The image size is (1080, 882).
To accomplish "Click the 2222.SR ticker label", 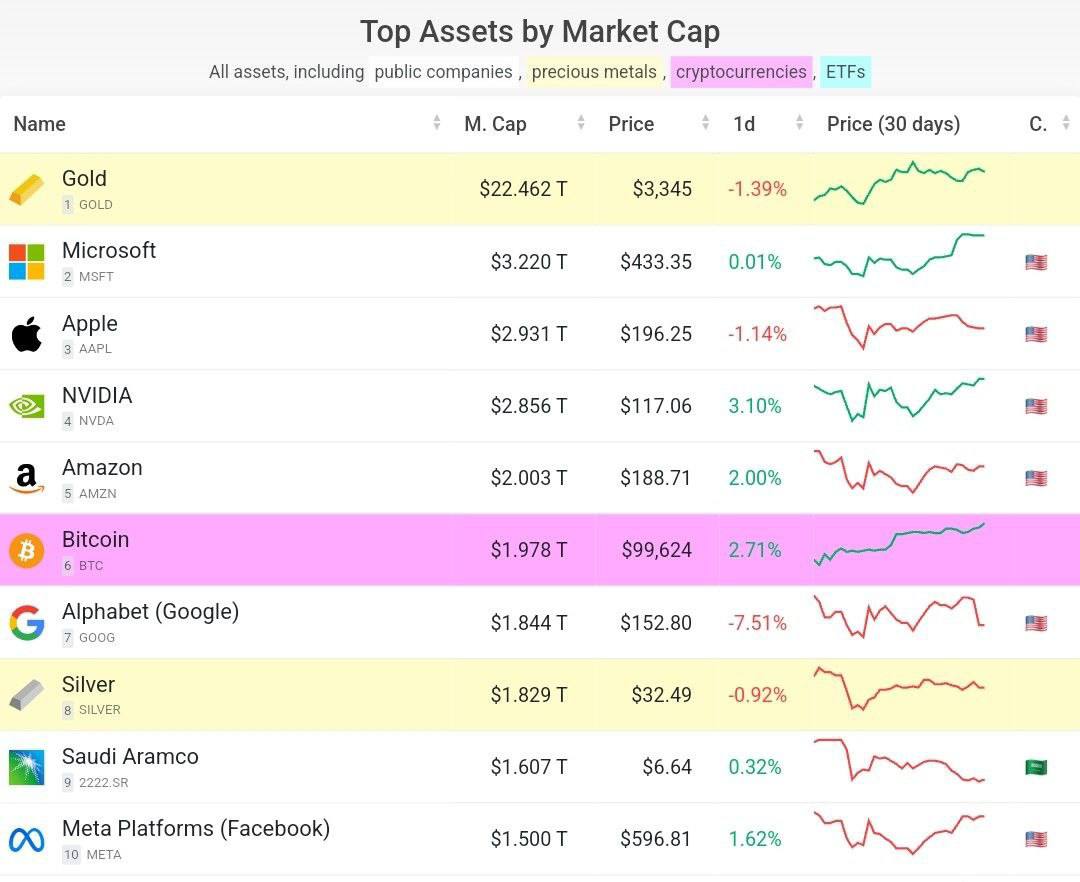I will [103, 783].
